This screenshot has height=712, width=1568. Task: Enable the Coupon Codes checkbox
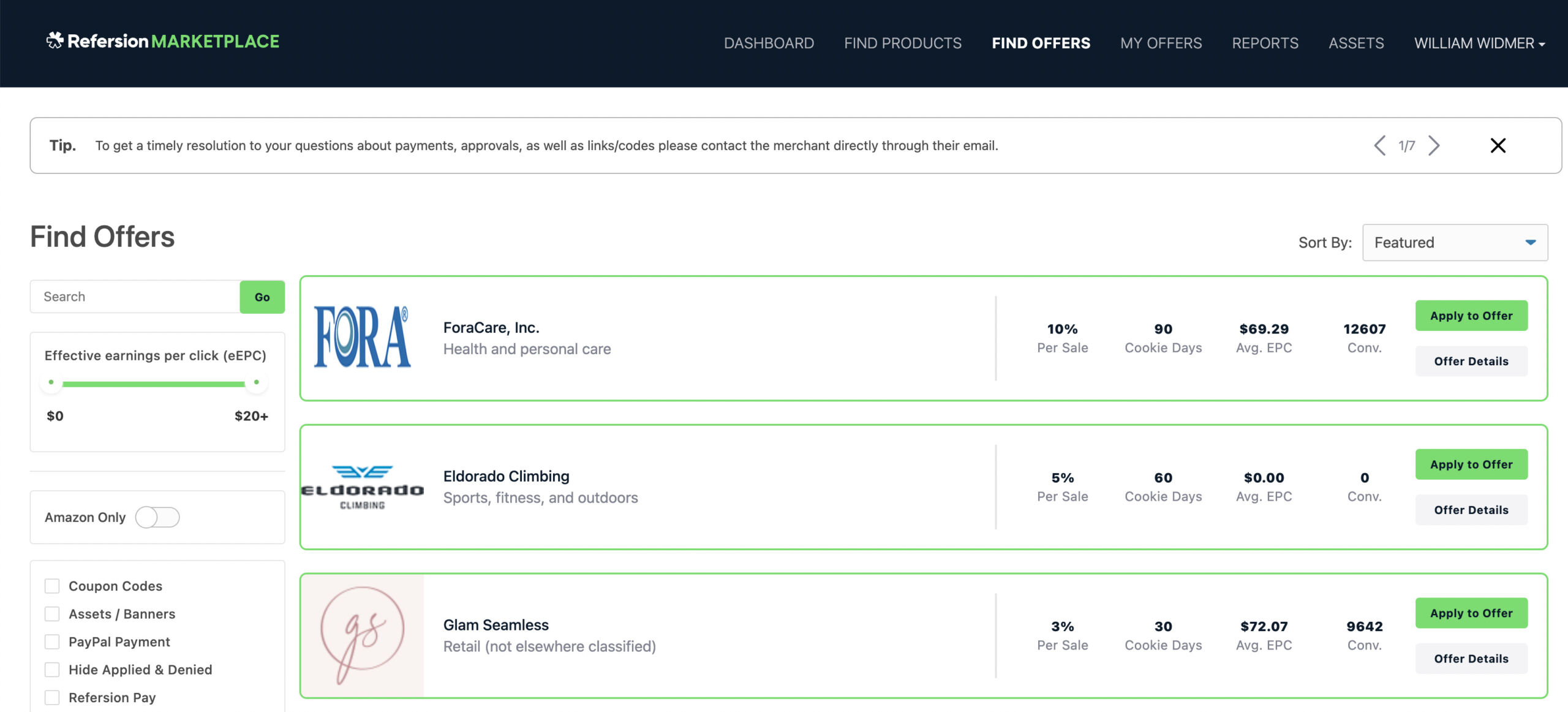pos(52,585)
